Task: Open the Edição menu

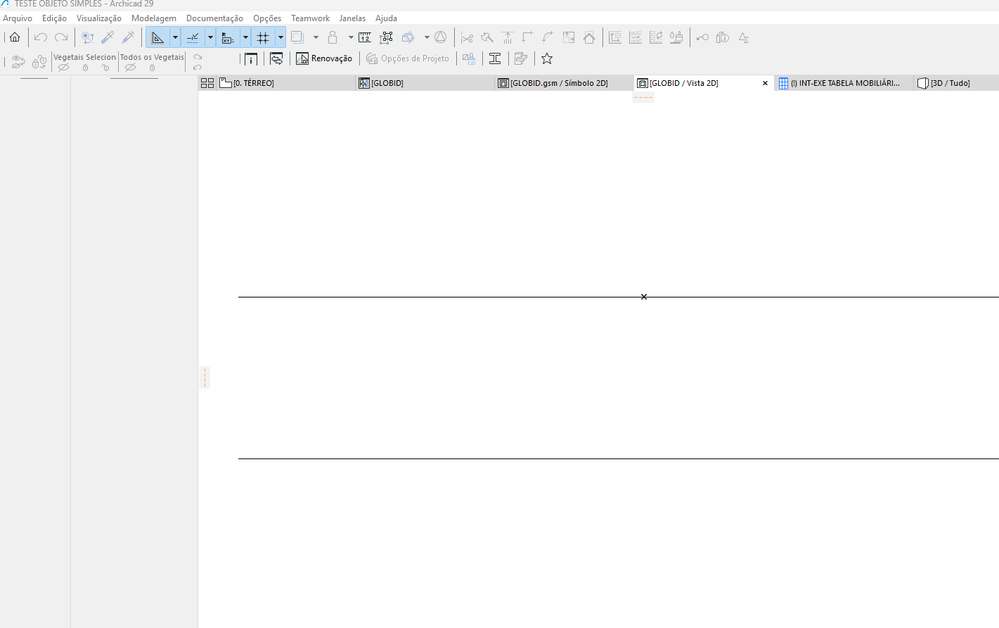Action: pyautogui.click(x=54, y=18)
